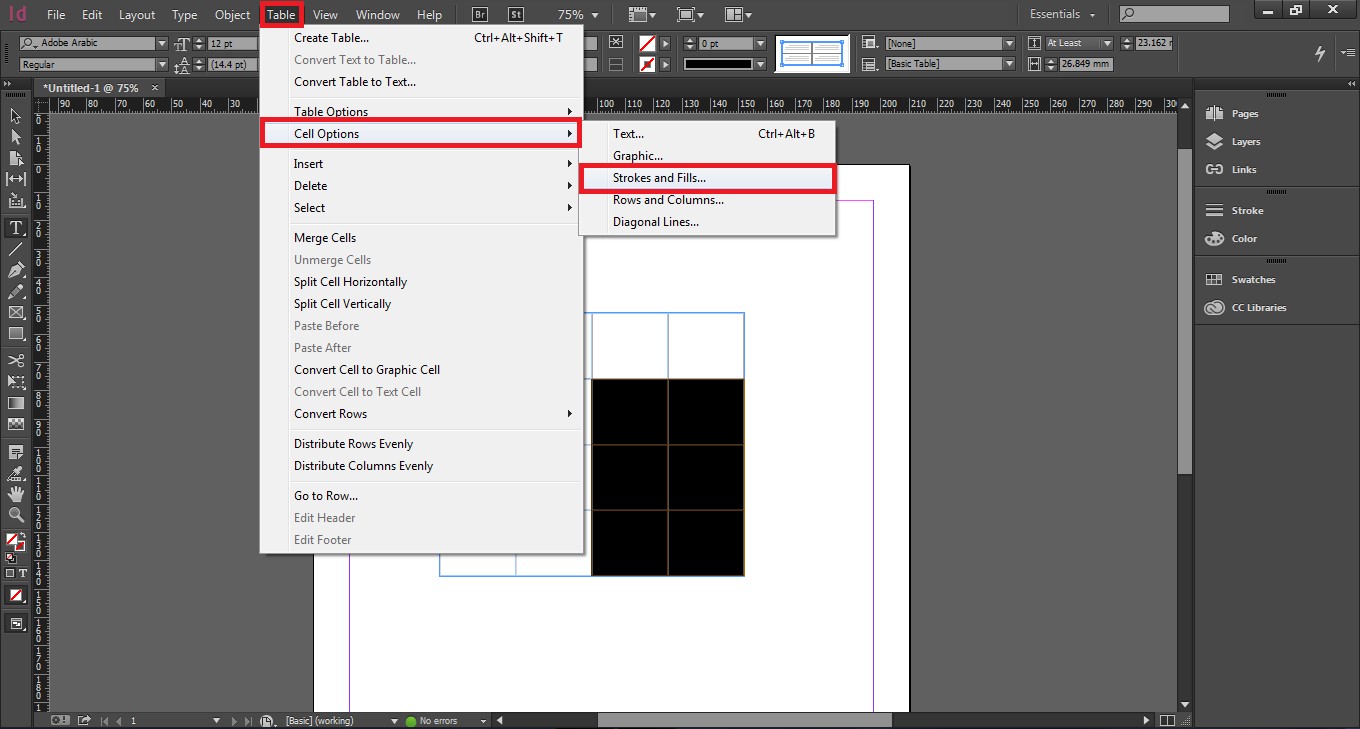Viewport: 1360px width, 729px height.
Task: Select the Eyedropper tool
Action: tap(16, 473)
